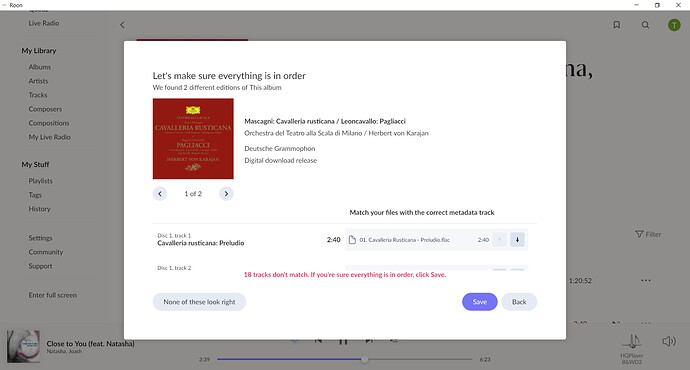Select the Orchestra del Teatro alla Scala text
This screenshot has width=690, height=370.
[336, 133]
